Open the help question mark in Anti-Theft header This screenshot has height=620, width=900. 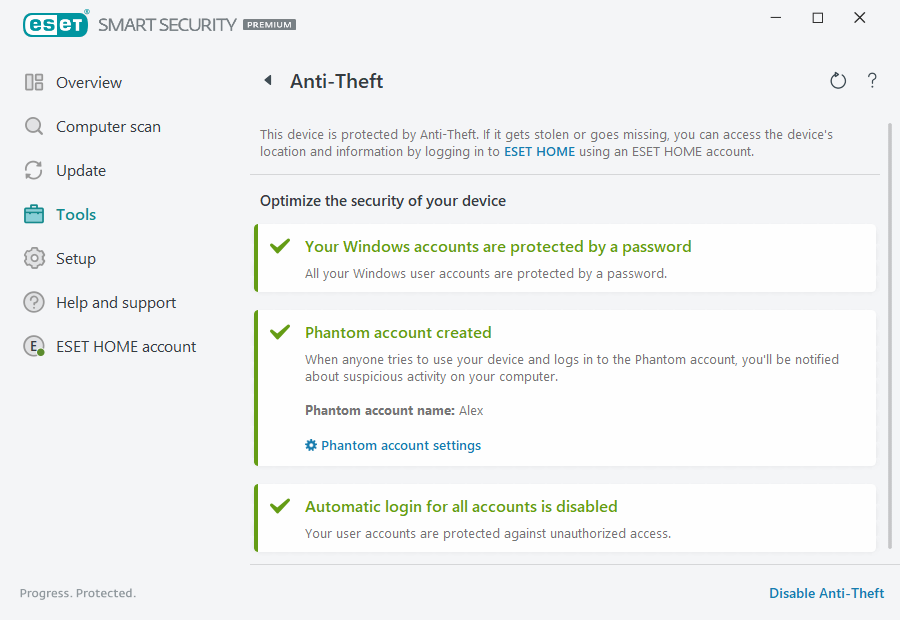(x=872, y=80)
